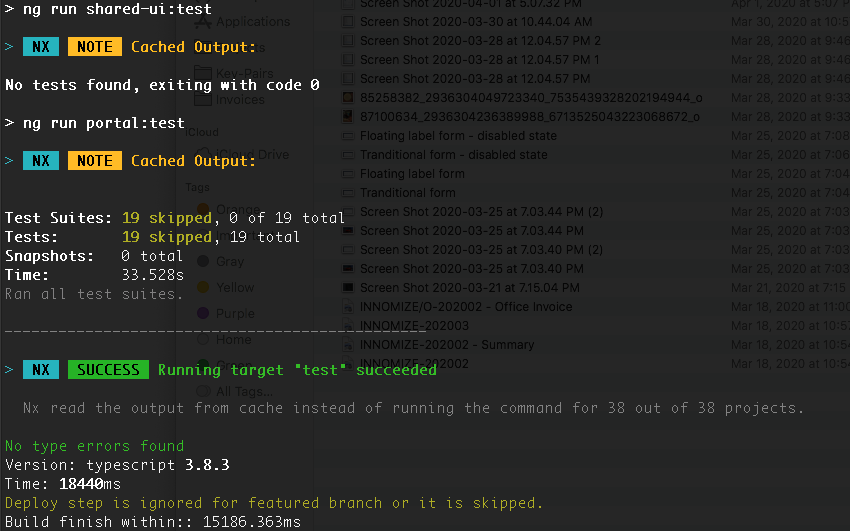The height and width of the screenshot is (531, 850).
Task: Click the icon of the Floating label form file
Action: 348,174
